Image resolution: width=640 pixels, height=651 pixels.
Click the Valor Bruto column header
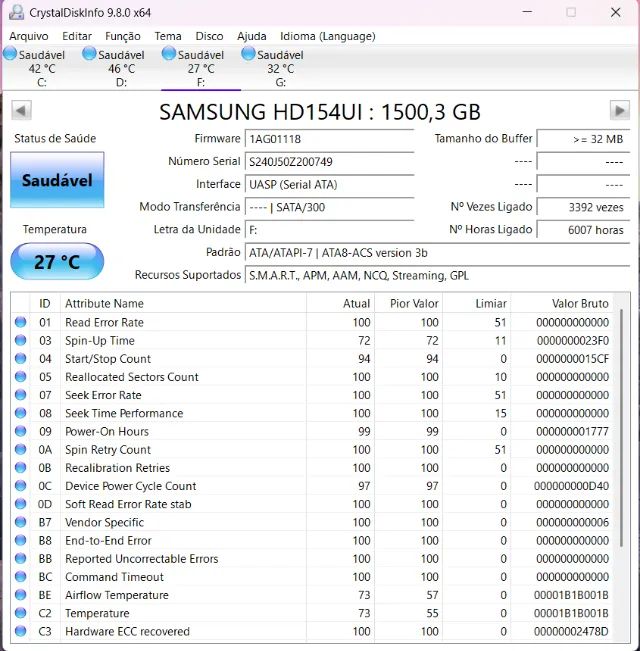pyautogui.click(x=562, y=303)
